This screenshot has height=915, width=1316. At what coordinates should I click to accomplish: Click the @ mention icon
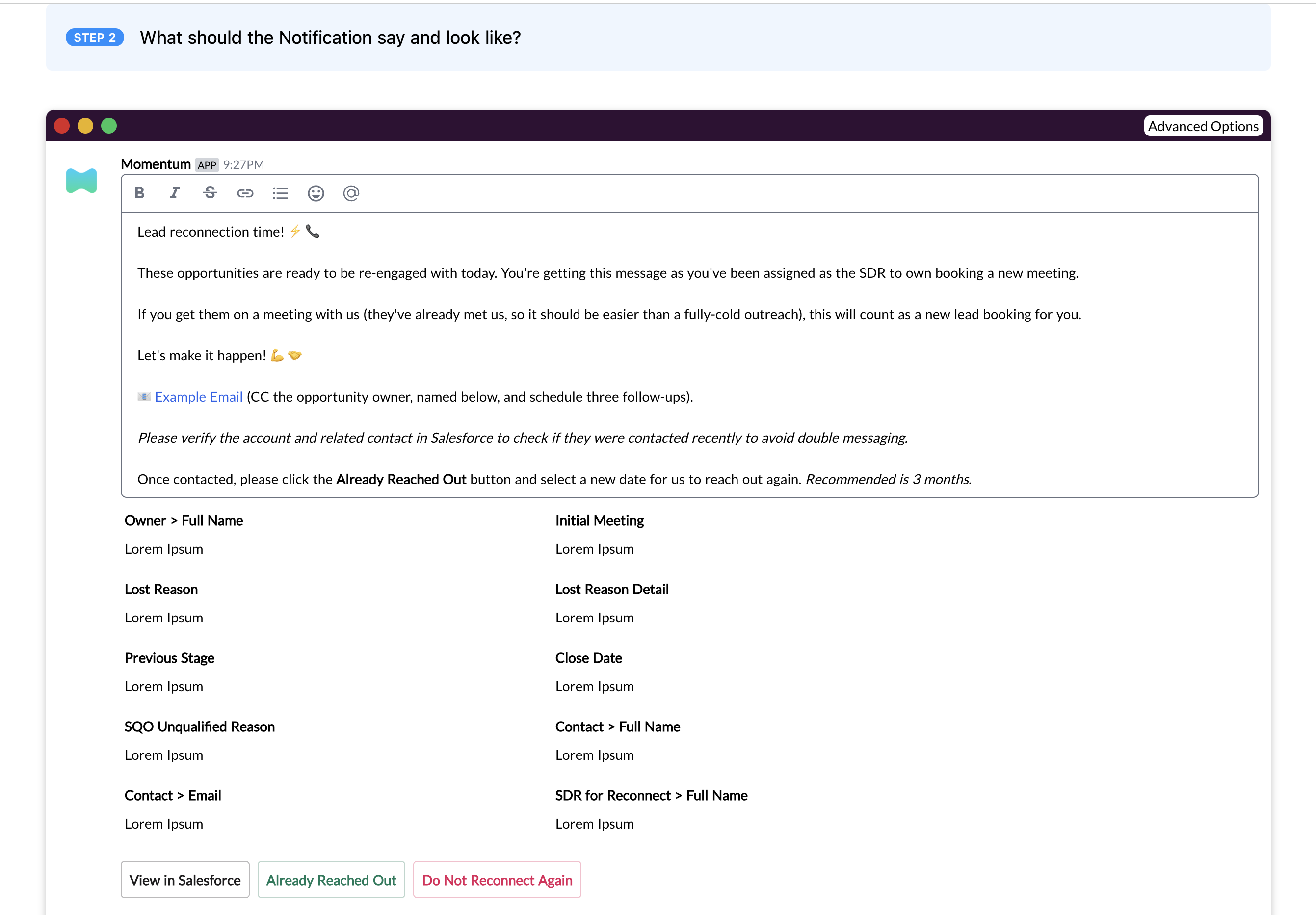[351, 193]
